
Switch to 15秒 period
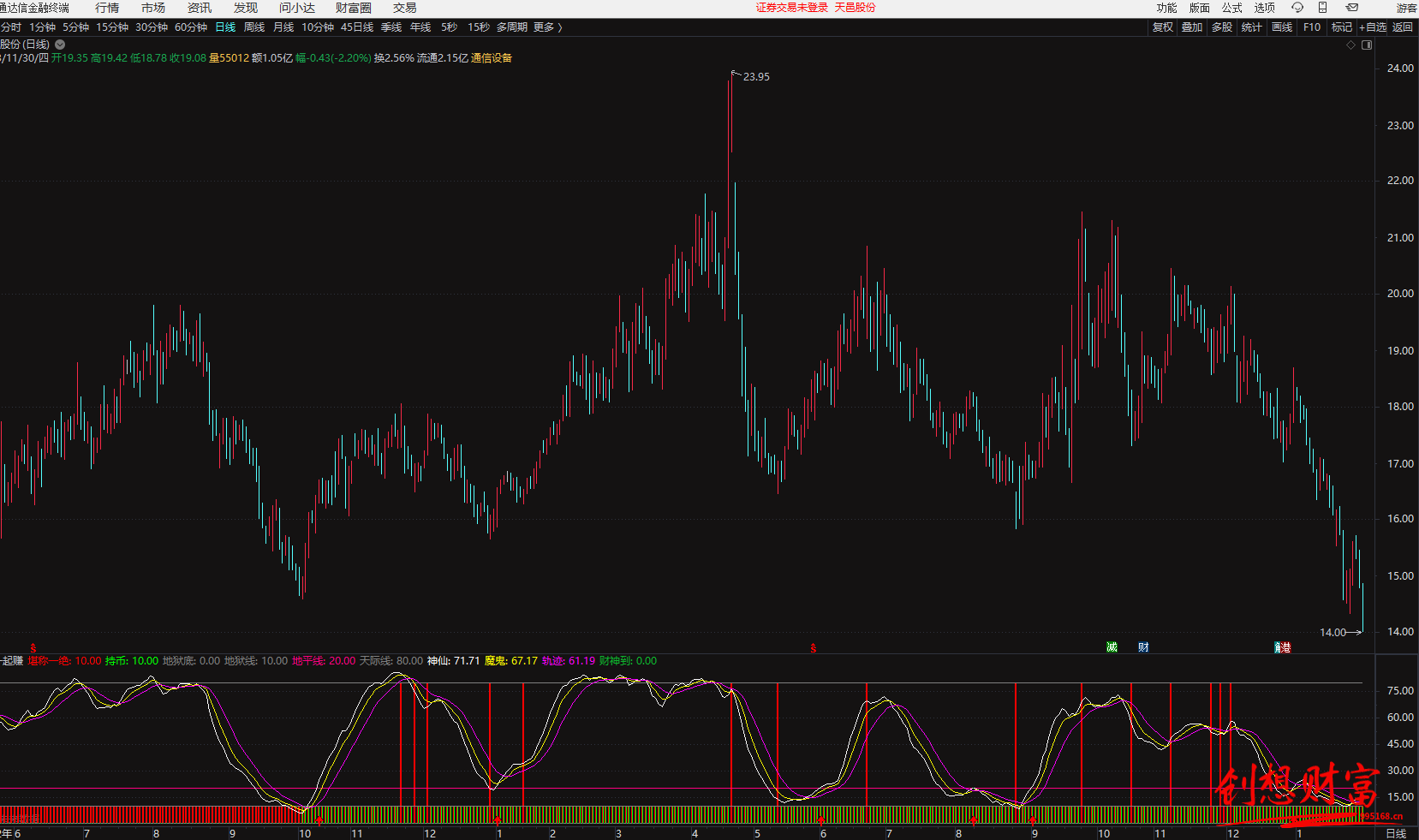[x=479, y=27]
